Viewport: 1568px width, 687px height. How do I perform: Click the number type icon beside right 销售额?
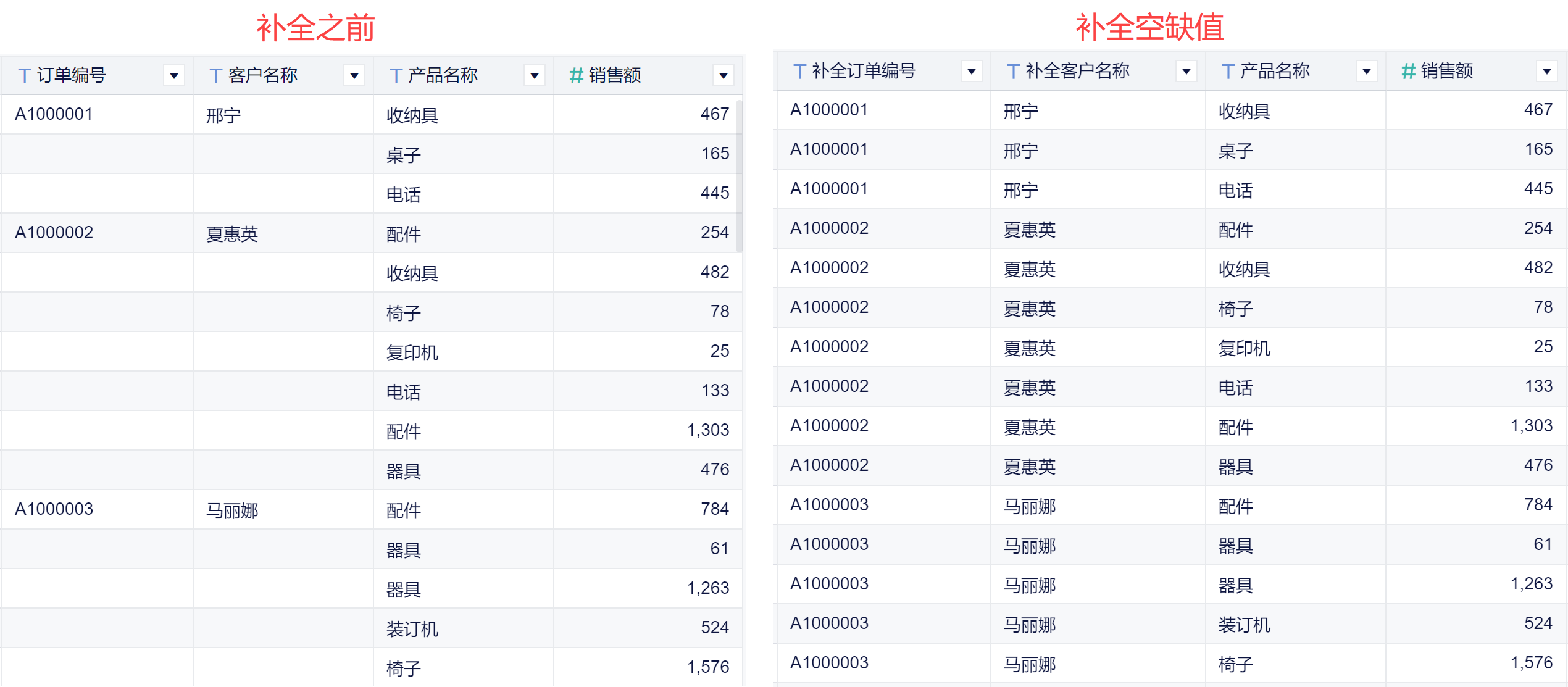click(1408, 72)
